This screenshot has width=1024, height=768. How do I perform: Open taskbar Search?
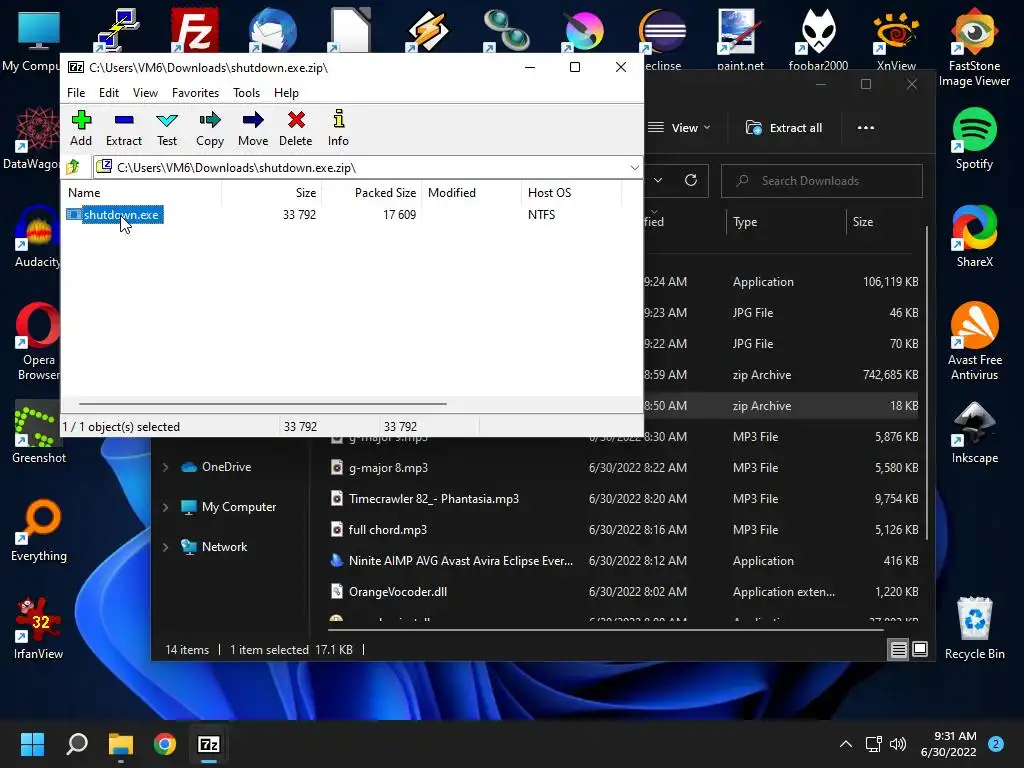click(77, 744)
